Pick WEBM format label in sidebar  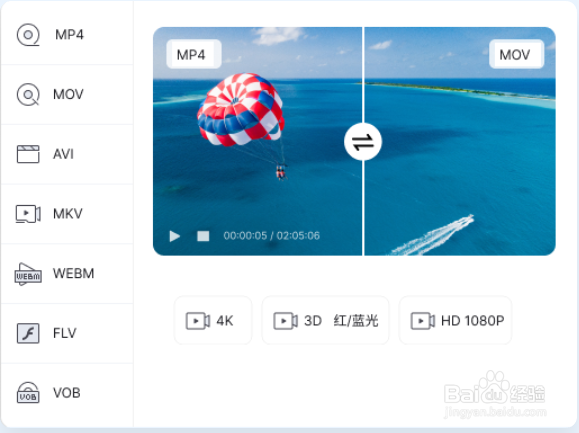[73, 274]
